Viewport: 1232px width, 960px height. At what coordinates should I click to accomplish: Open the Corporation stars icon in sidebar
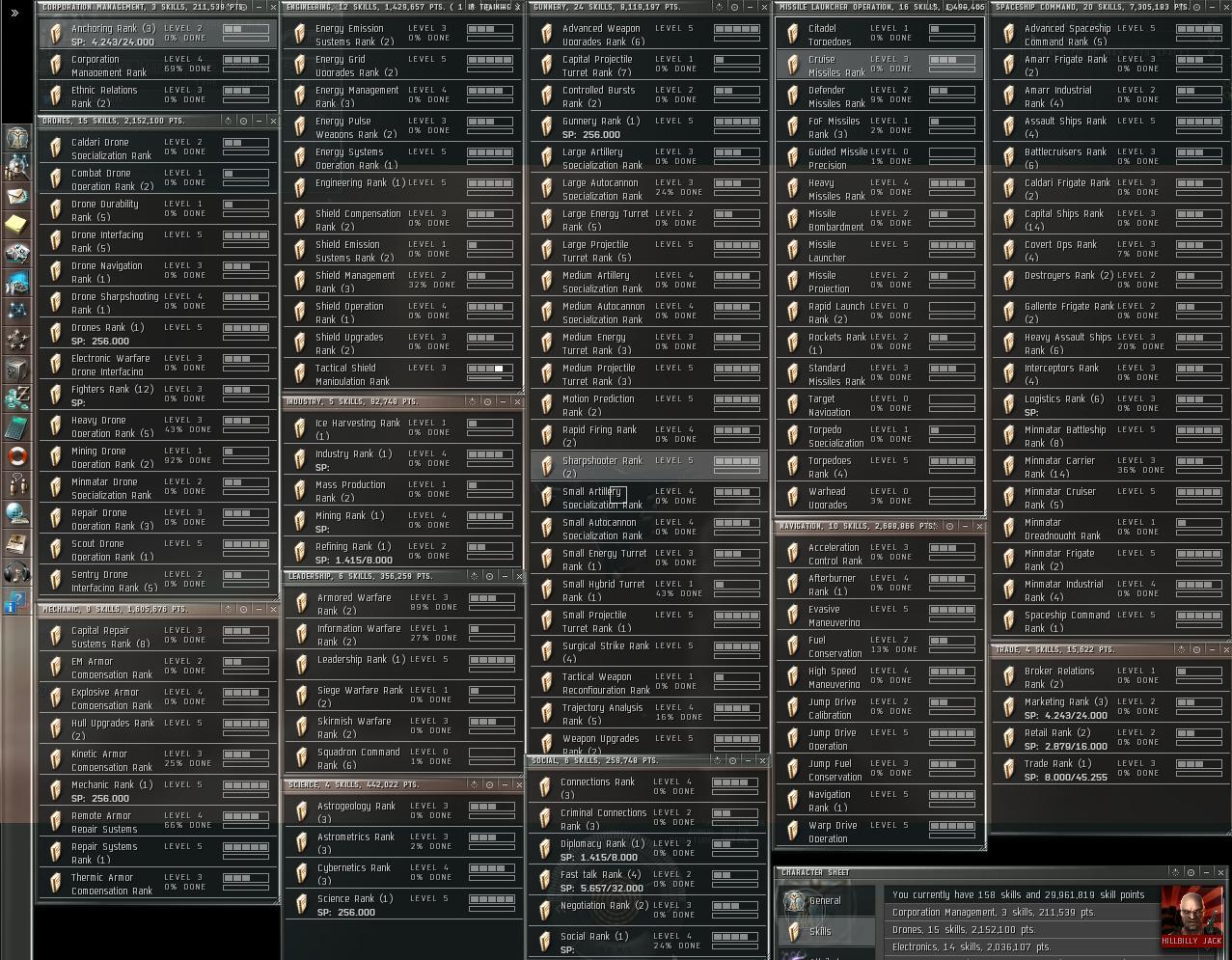pyautogui.click(x=16, y=341)
